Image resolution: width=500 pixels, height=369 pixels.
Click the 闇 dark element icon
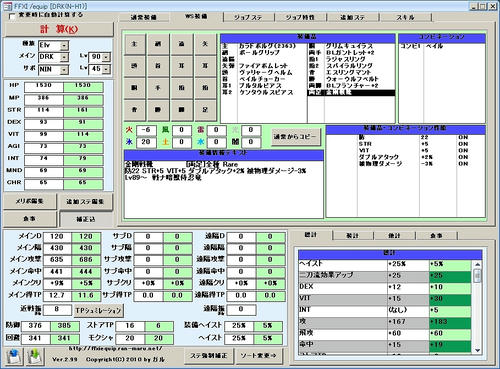tap(235, 142)
